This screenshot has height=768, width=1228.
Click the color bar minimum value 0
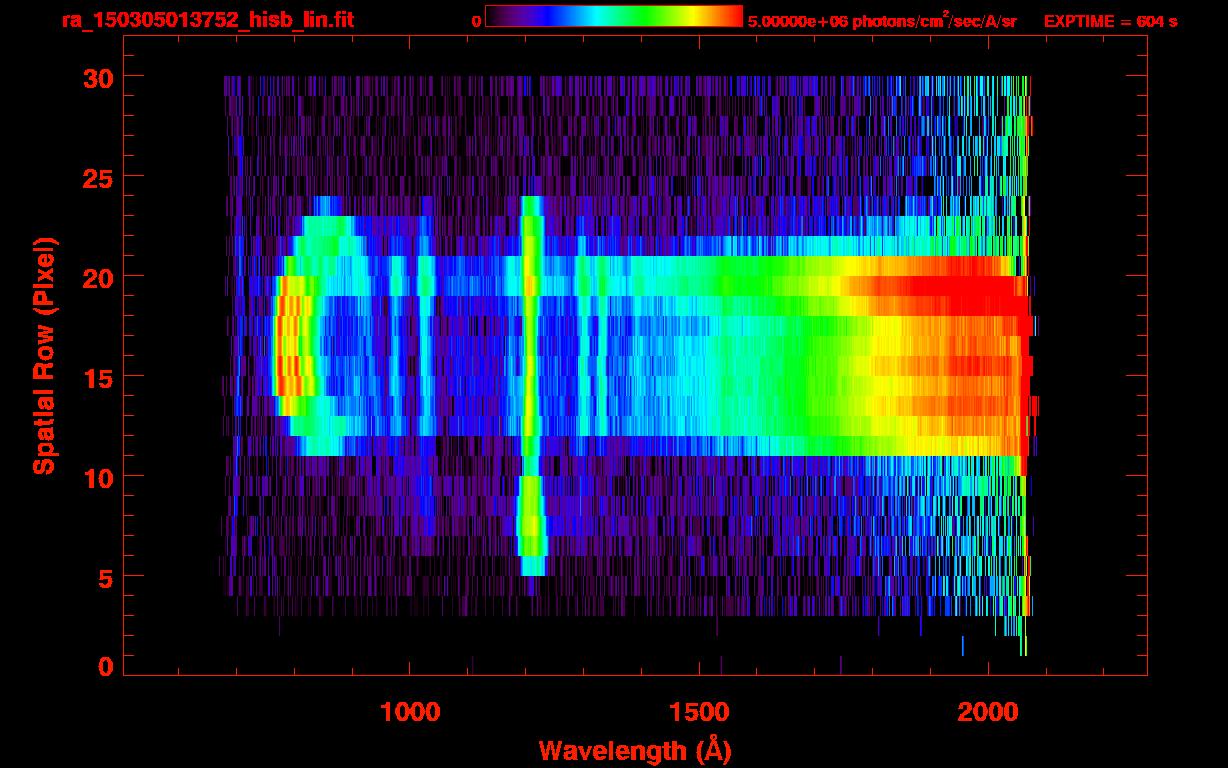(x=476, y=22)
